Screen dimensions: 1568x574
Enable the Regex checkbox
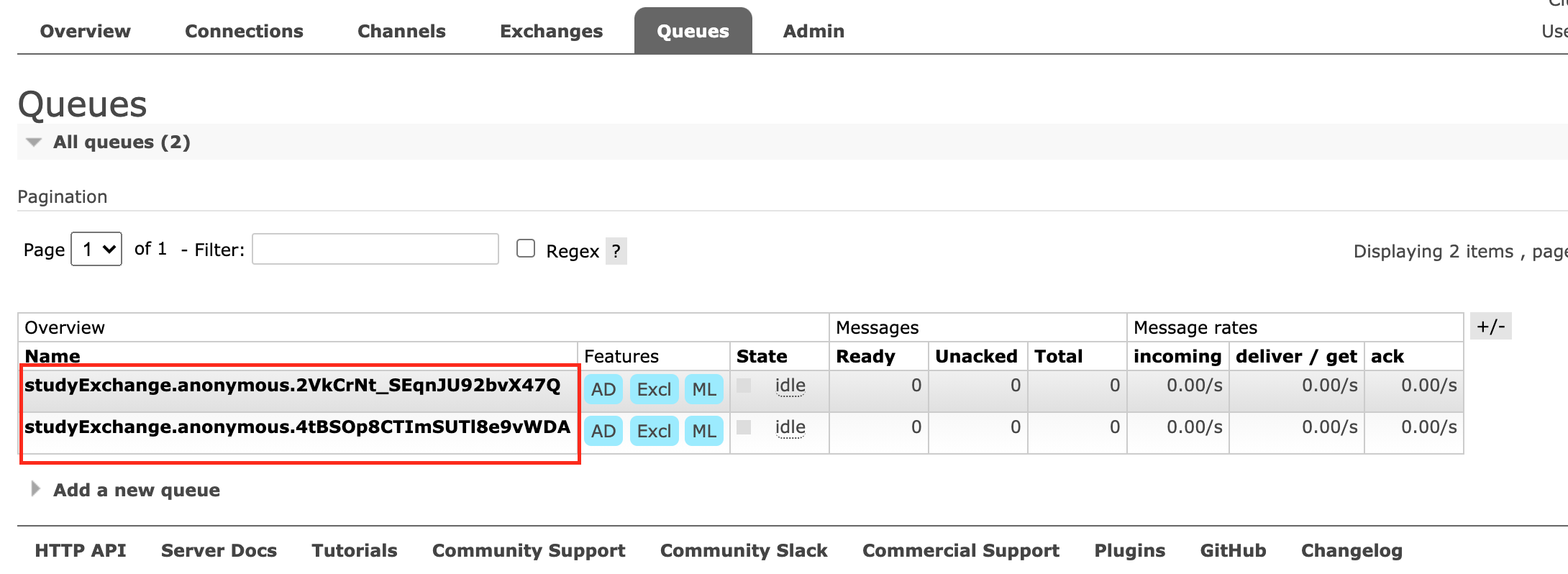(526, 249)
